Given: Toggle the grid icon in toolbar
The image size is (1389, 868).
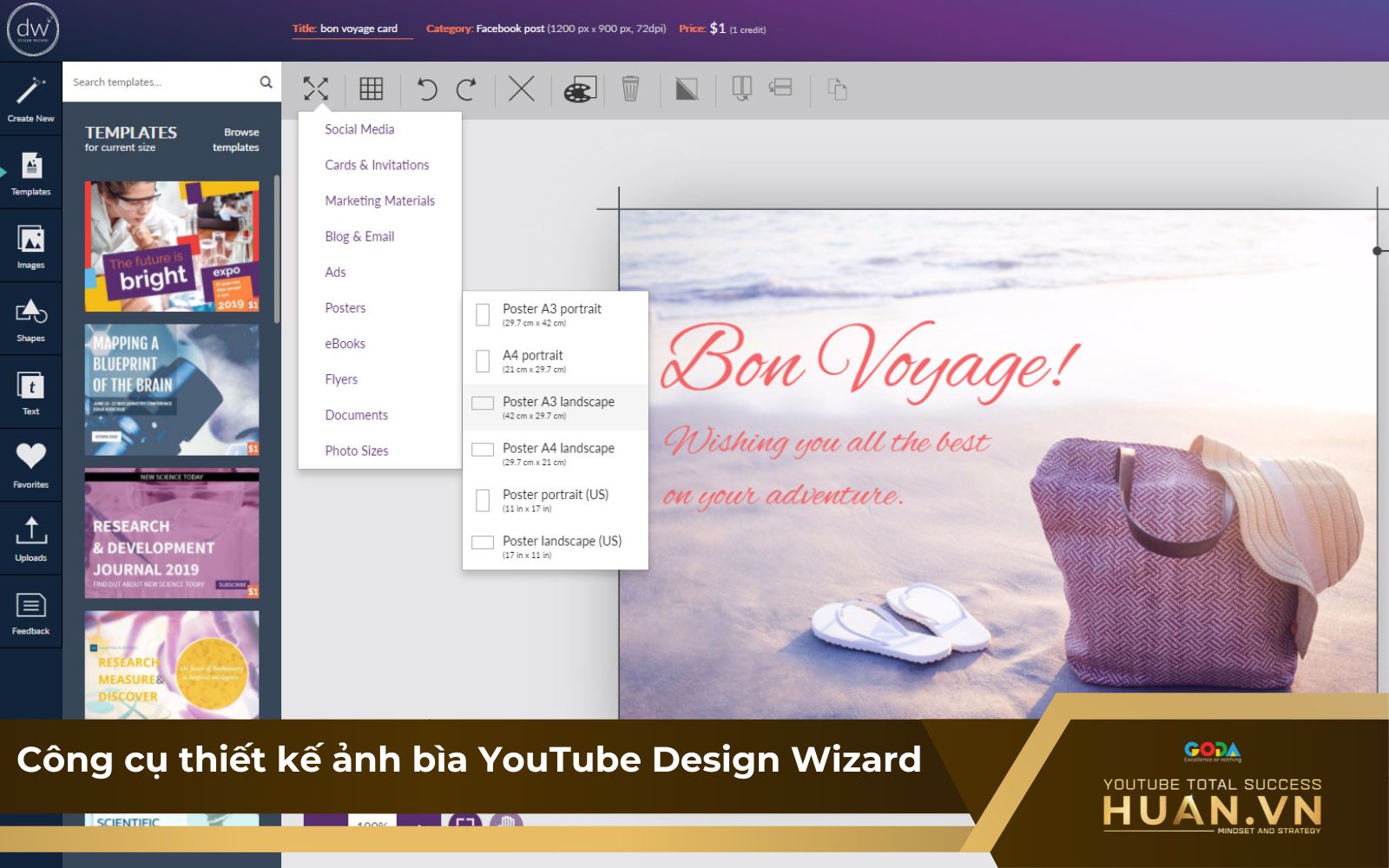Looking at the screenshot, I should click(372, 89).
